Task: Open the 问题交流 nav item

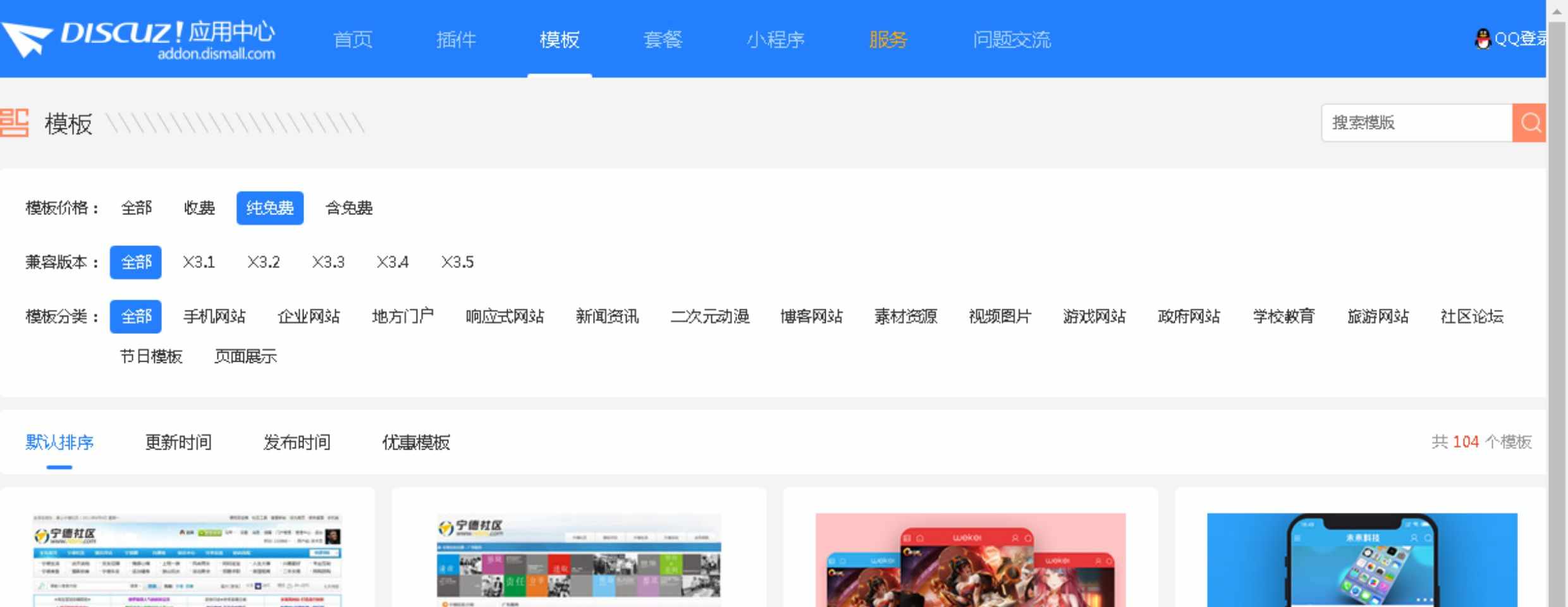Action: pyautogui.click(x=1012, y=40)
